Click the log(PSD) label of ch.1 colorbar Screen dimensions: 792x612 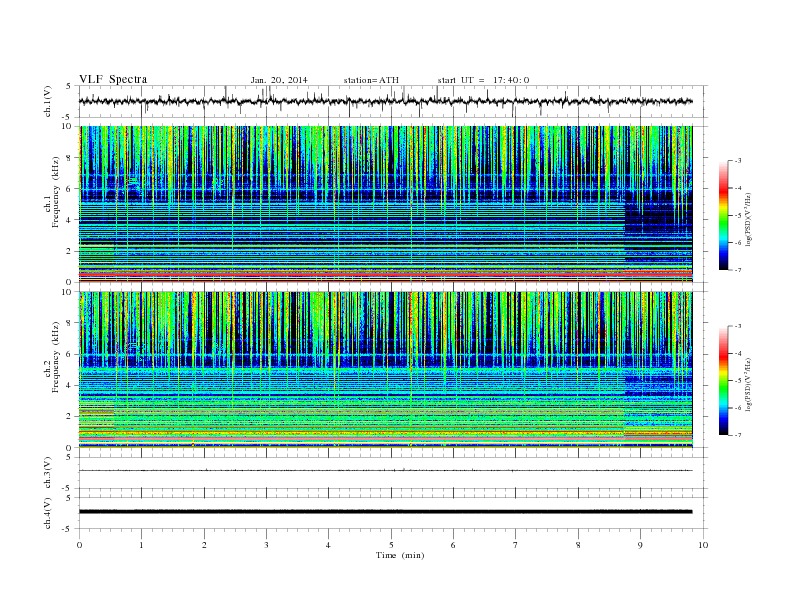[748, 219]
